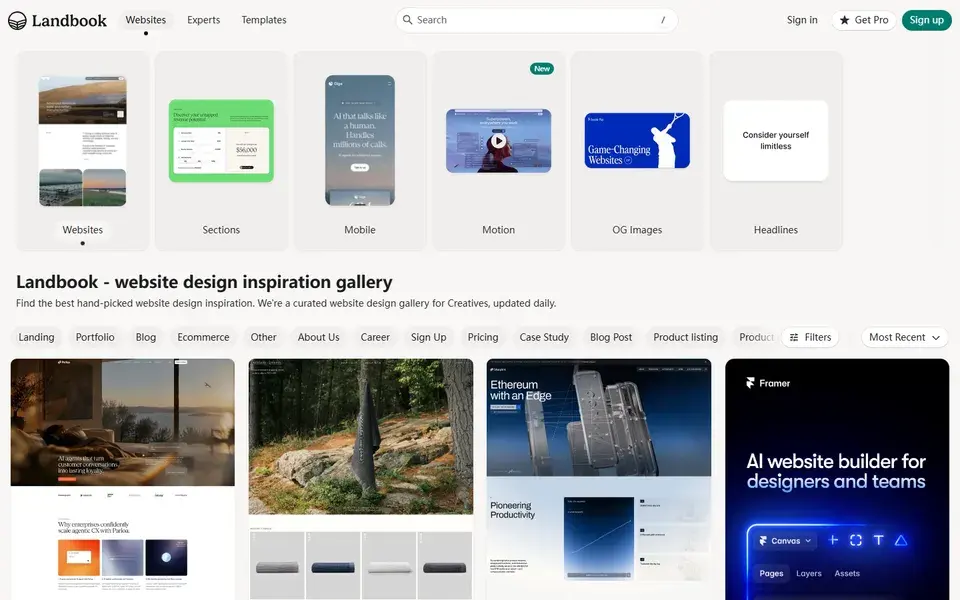Image resolution: width=960 pixels, height=600 pixels.
Task: Open the Experts nav tab
Action: pyautogui.click(x=203, y=20)
